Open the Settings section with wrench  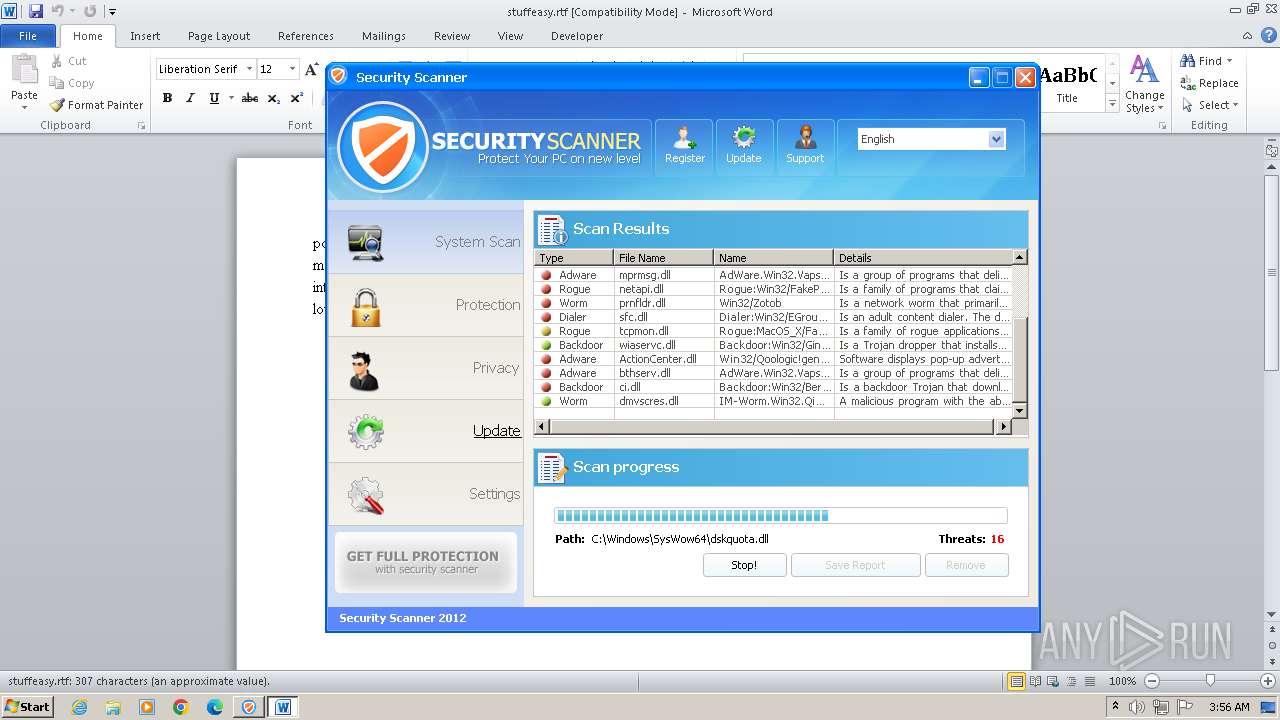(x=426, y=494)
